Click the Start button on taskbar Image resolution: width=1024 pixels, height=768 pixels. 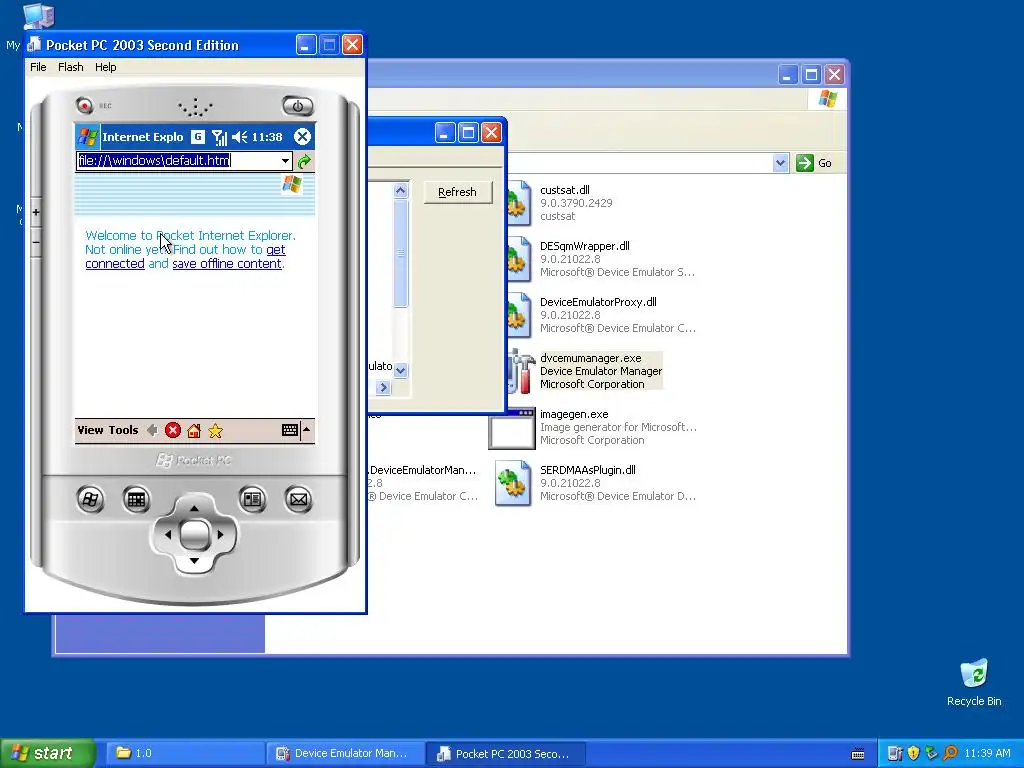click(x=48, y=753)
